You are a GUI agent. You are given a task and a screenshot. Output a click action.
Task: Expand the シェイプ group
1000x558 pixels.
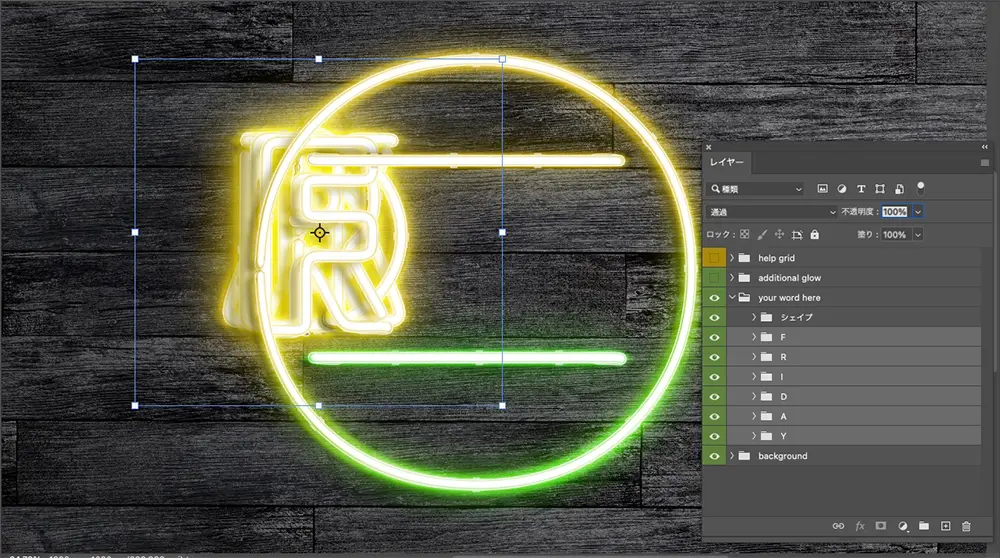click(754, 317)
